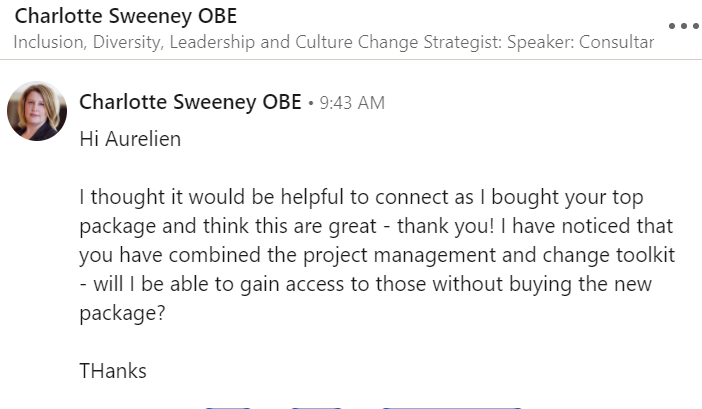Open the three-dot more options menu

pyautogui.click(x=683, y=25)
